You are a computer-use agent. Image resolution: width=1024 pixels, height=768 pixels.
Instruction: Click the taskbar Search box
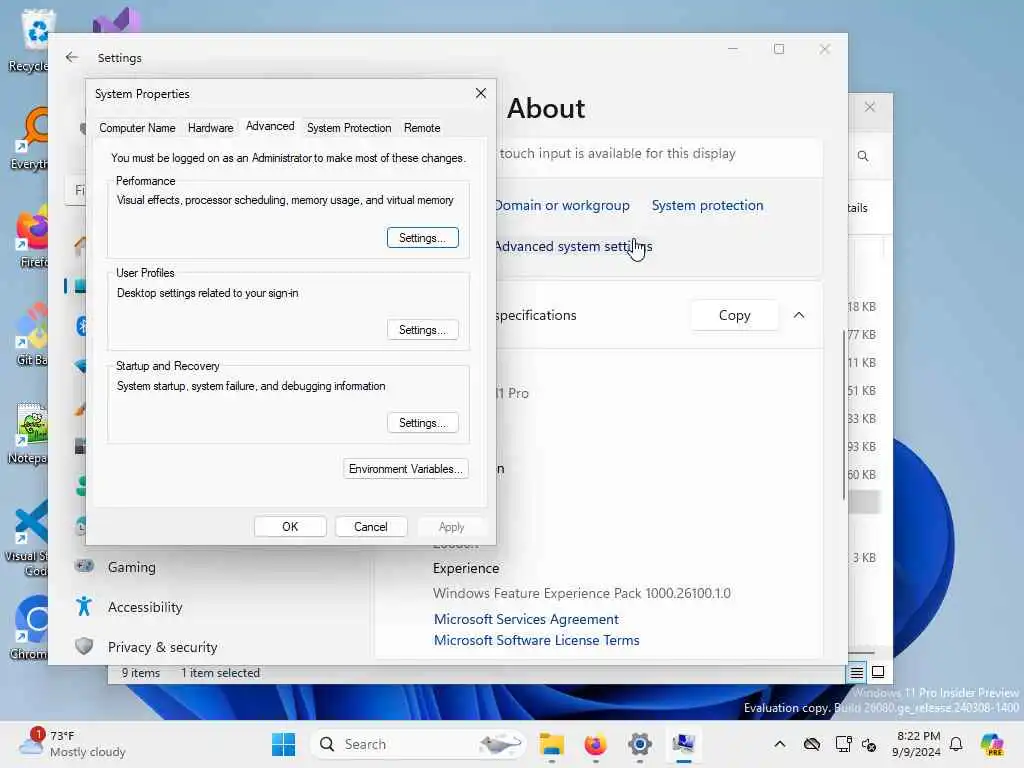point(418,744)
